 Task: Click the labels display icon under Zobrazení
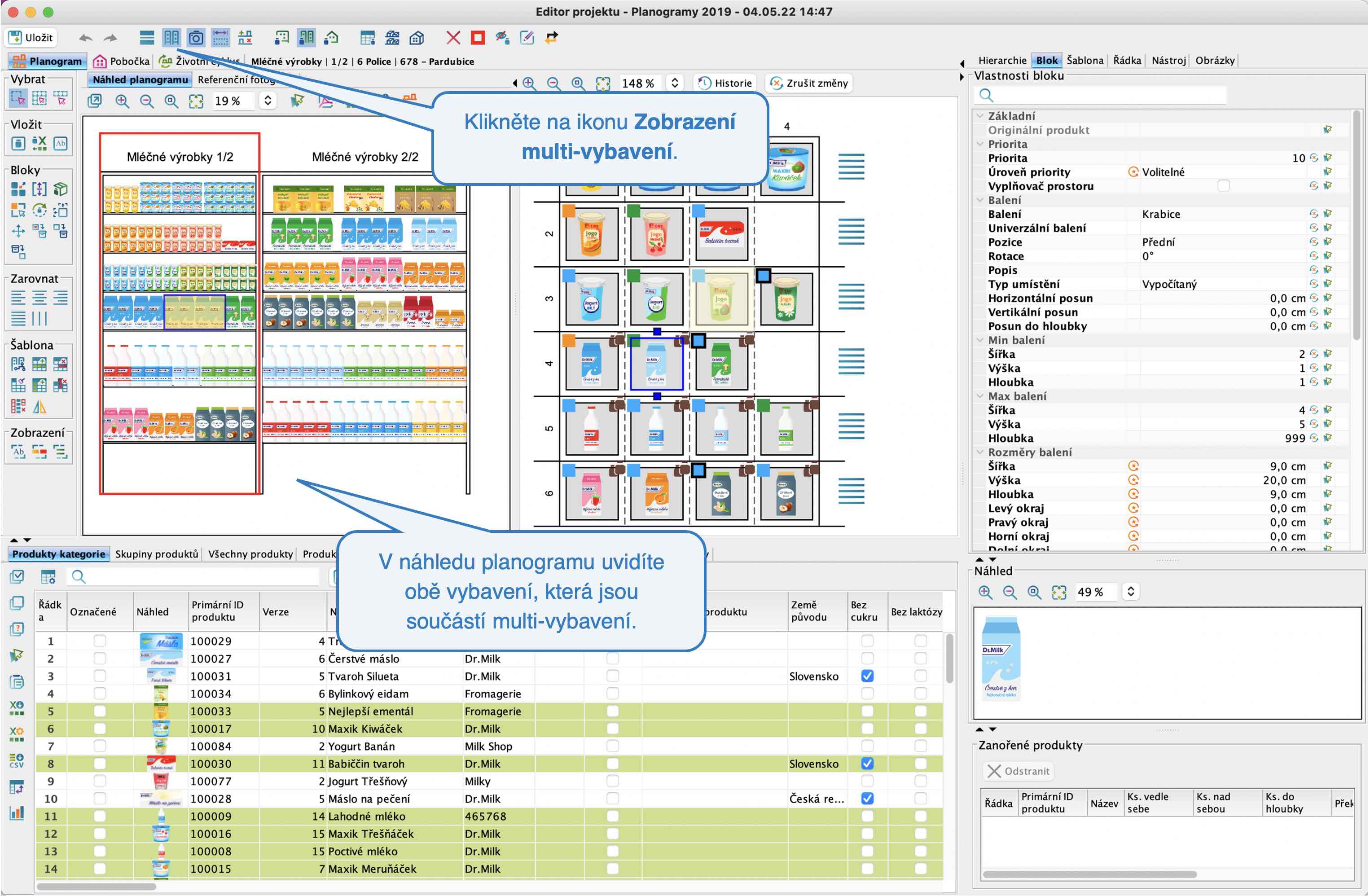click(18, 452)
